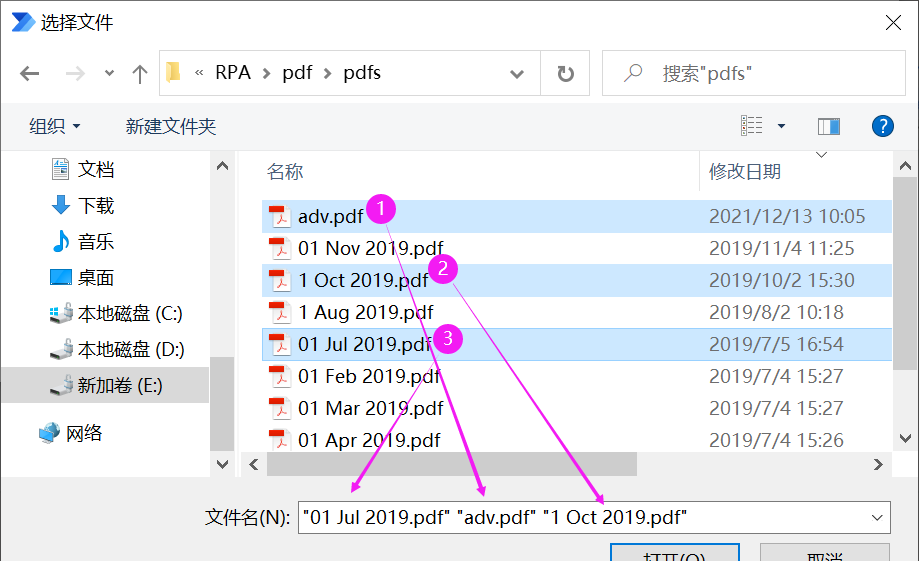Select 本地磁盘 (D:) drive
This screenshot has width=919, height=561.
click(131, 350)
